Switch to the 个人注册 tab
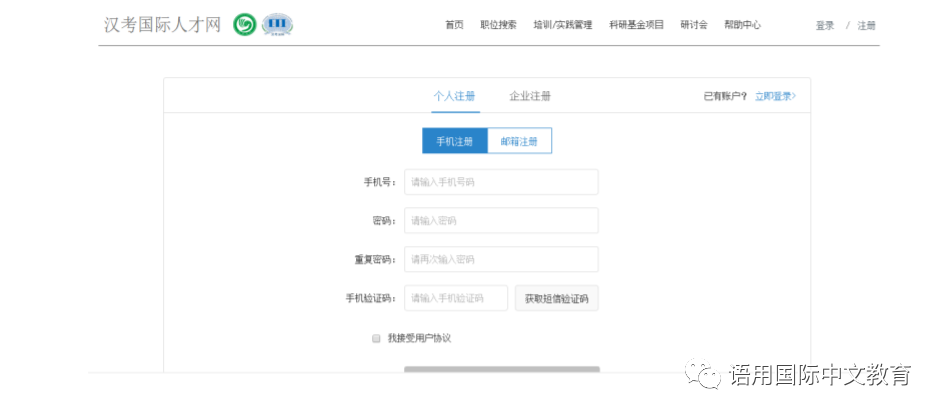 tap(455, 96)
